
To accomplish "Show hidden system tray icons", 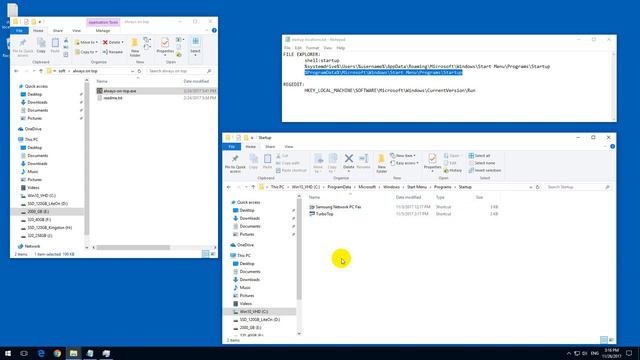I will coord(569,353).
